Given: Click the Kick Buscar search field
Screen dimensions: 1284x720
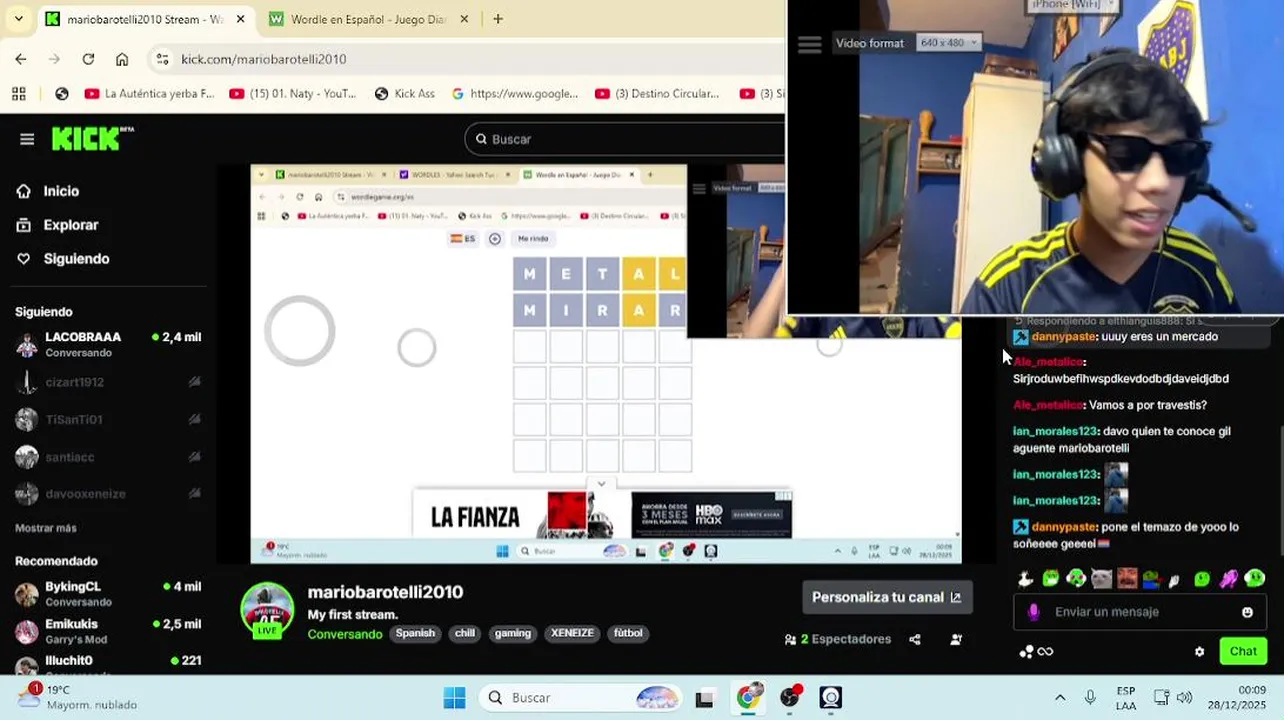Looking at the screenshot, I should [x=625, y=139].
